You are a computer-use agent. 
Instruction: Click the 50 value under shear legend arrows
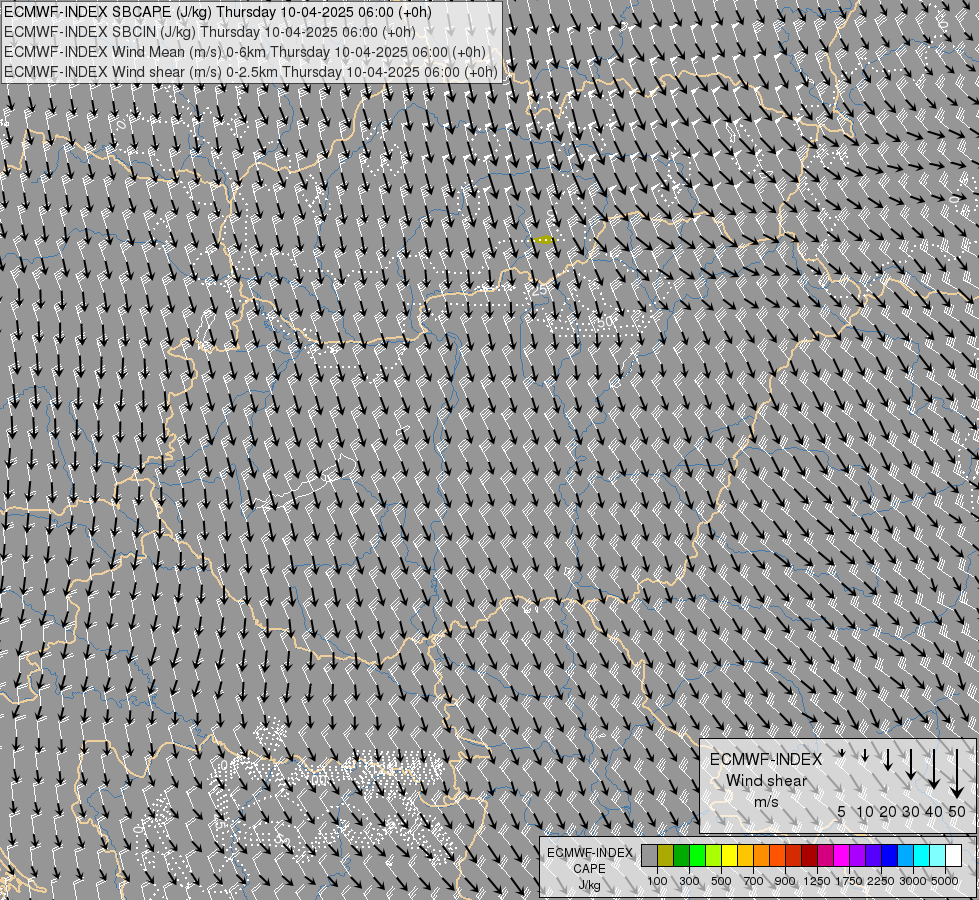click(957, 811)
